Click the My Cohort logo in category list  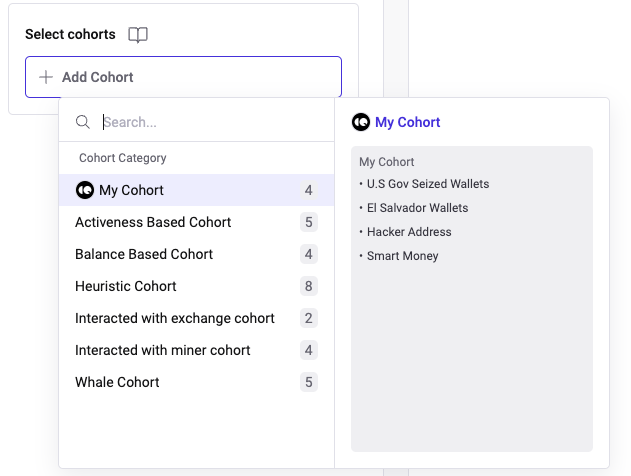tap(85, 190)
